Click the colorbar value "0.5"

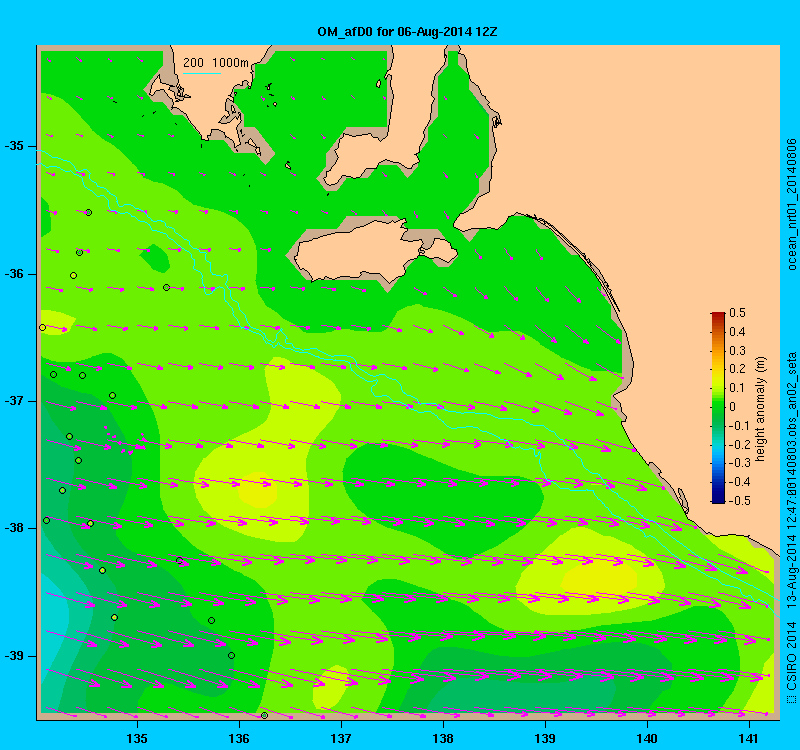(737, 313)
